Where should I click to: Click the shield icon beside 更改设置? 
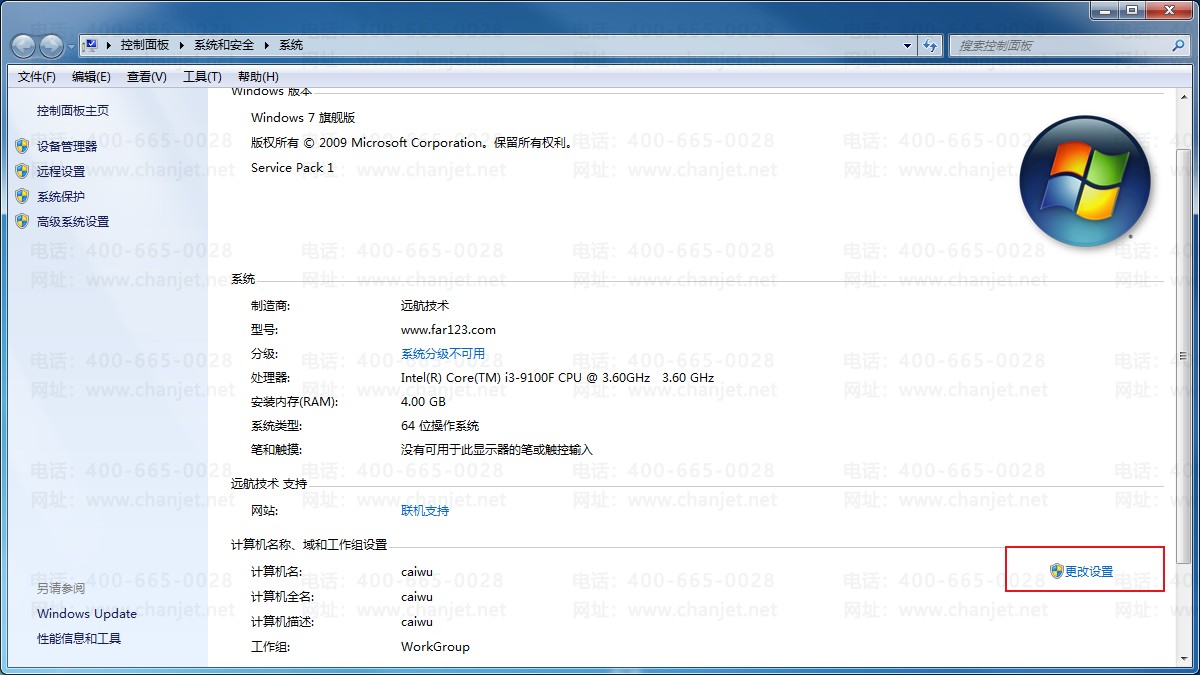click(x=1056, y=571)
